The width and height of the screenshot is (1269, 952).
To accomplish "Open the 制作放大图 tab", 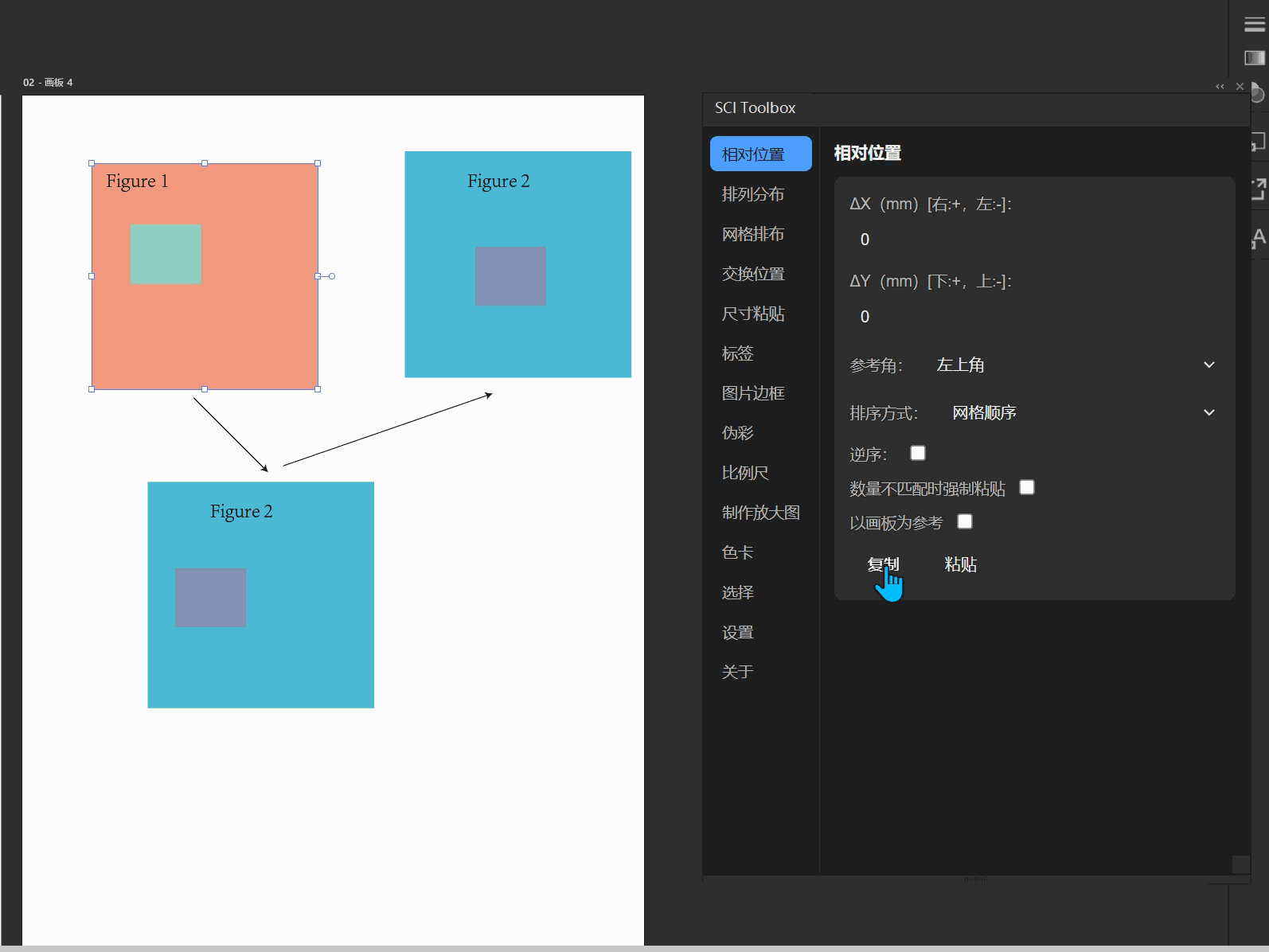I will [761, 513].
